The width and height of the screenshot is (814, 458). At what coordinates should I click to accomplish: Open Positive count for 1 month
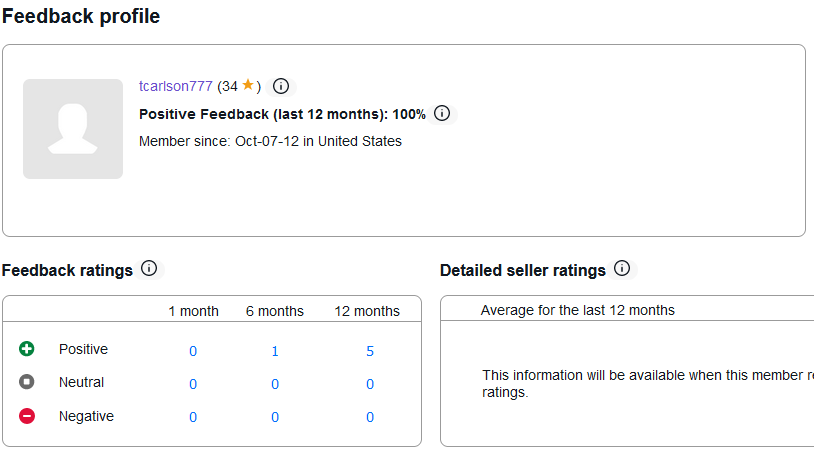click(193, 351)
